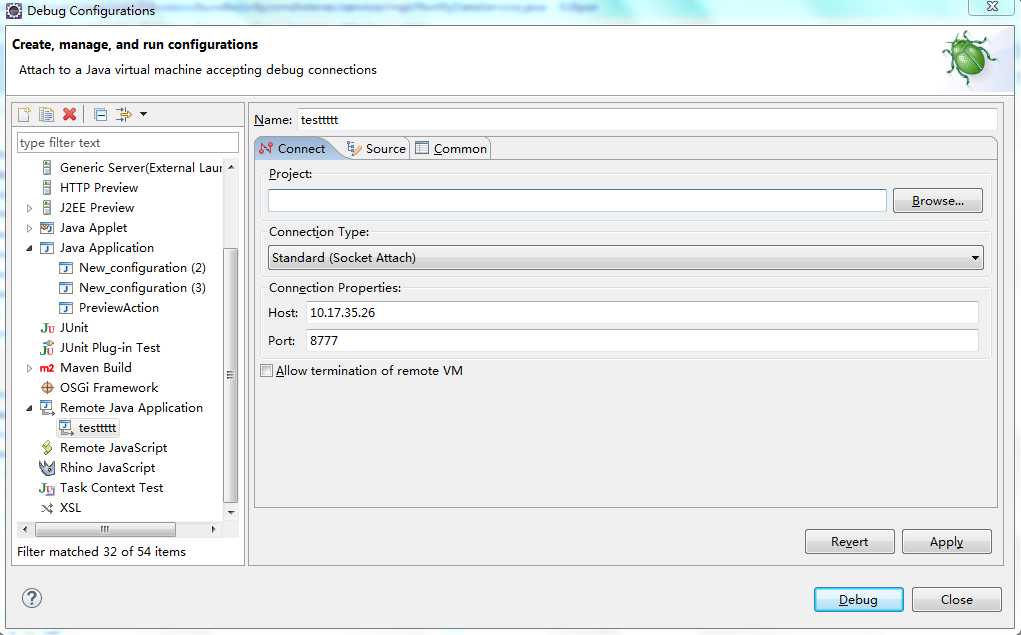1021x635 pixels.
Task: Click the Maven Build m2 icon
Action: click(x=47, y=368)
